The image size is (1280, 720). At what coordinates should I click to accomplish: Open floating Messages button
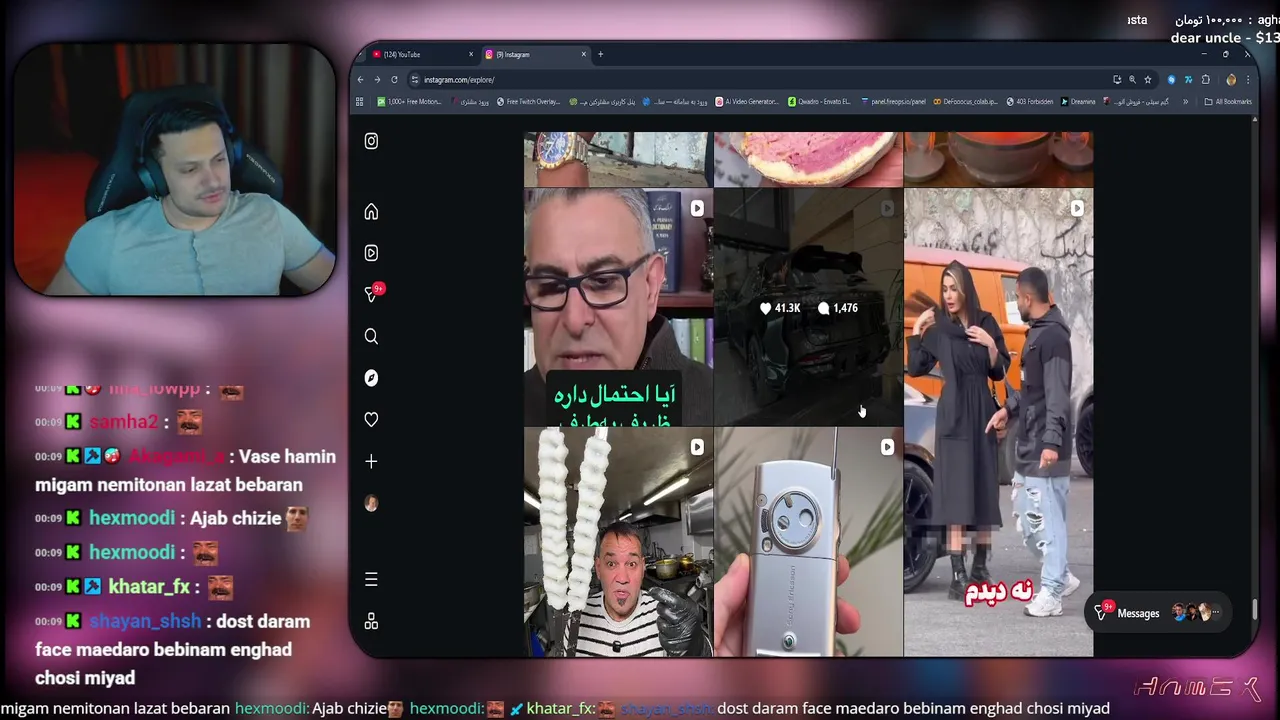point(1158,613)
